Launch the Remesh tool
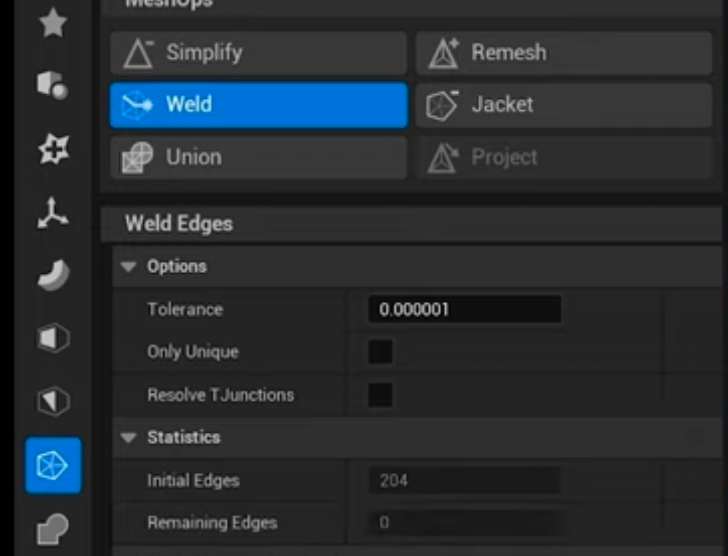Viewport: 728px width, 556px height. tap(565, 53)
